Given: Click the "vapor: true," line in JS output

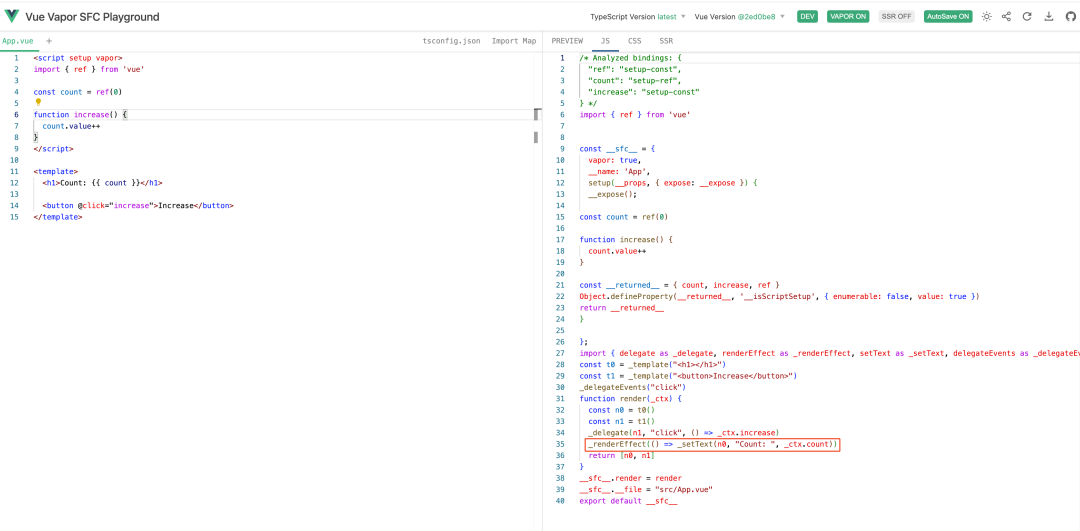Looking at the screenshot, I should pos(614,160).
